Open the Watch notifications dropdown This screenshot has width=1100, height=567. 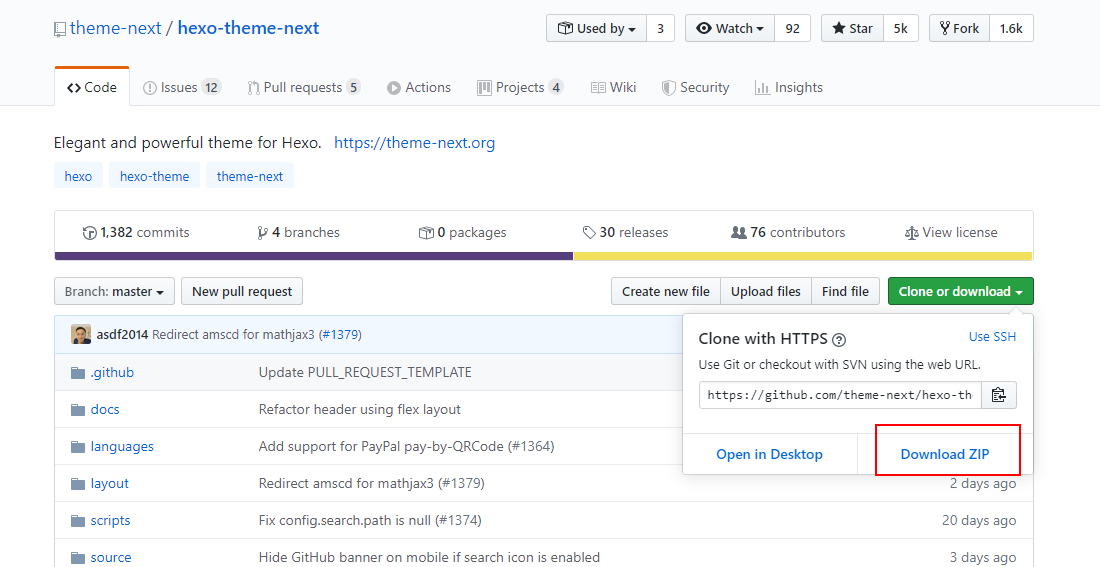pyautogui.click(x=730, y=29)
